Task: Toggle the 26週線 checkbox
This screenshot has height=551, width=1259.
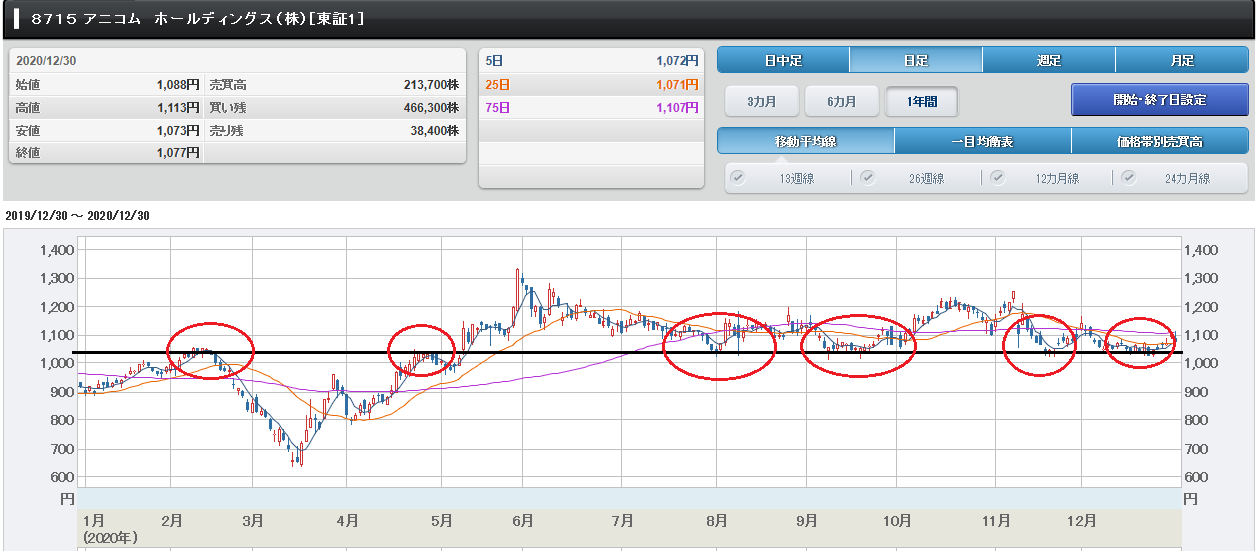Action: pos(867,178)
